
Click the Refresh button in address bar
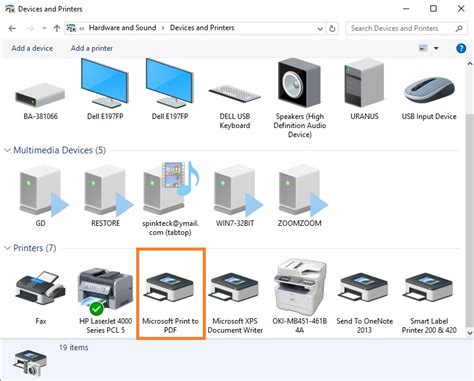click(332, 29)
